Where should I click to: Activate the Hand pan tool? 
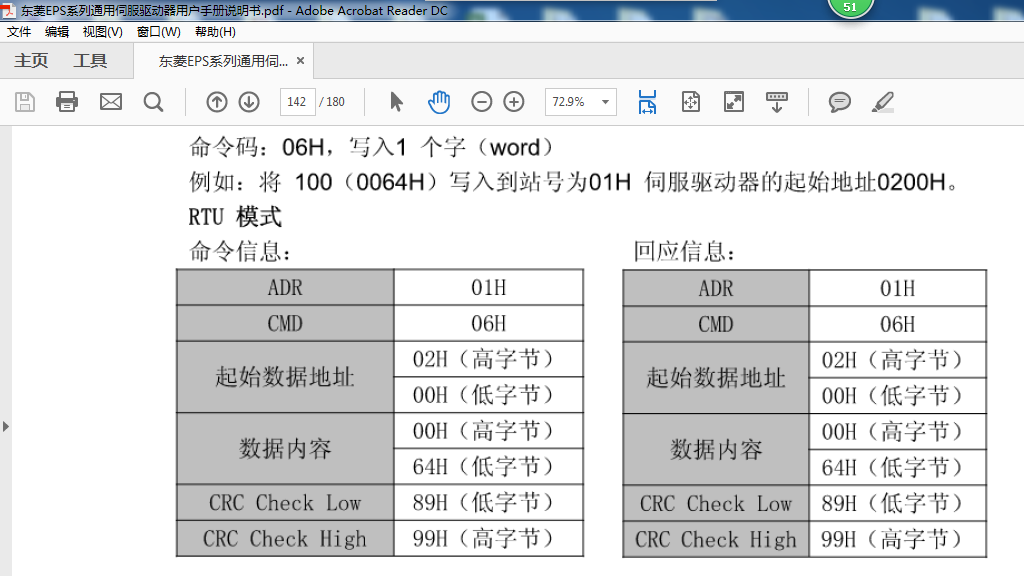coord(439,102)
